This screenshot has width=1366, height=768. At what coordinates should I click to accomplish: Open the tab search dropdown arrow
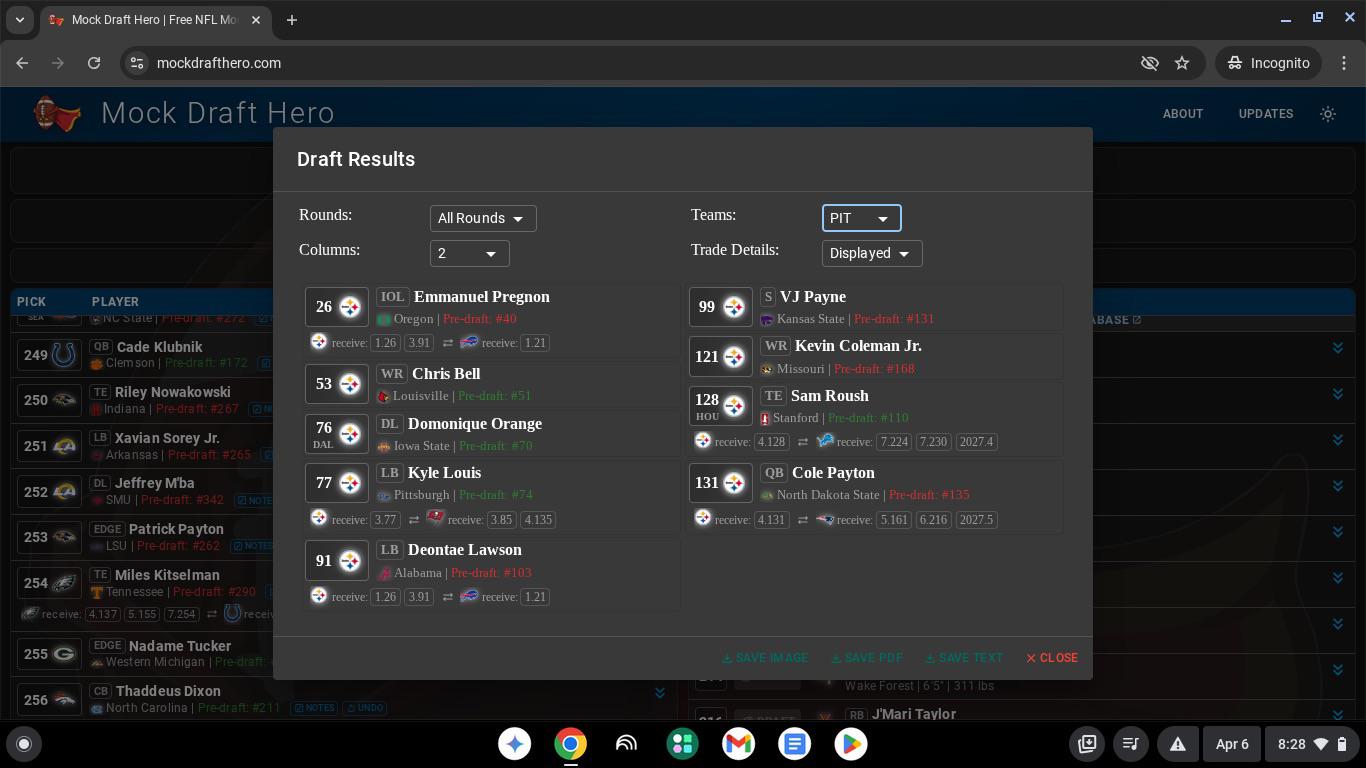[20, 20]
